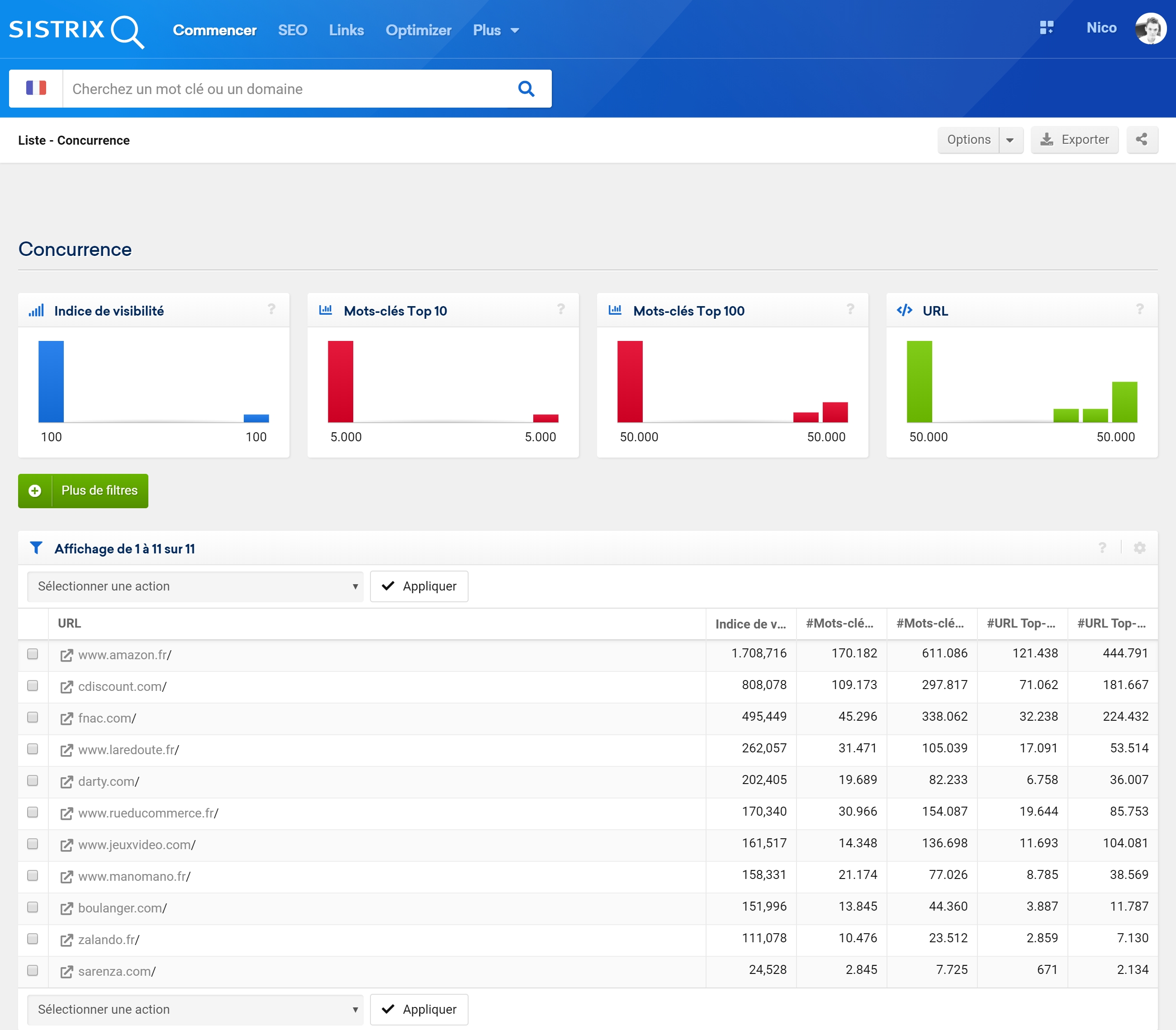1176x1030 pixels.
Task: Open the apps grid icon
Action: [x=1047, y=28]
